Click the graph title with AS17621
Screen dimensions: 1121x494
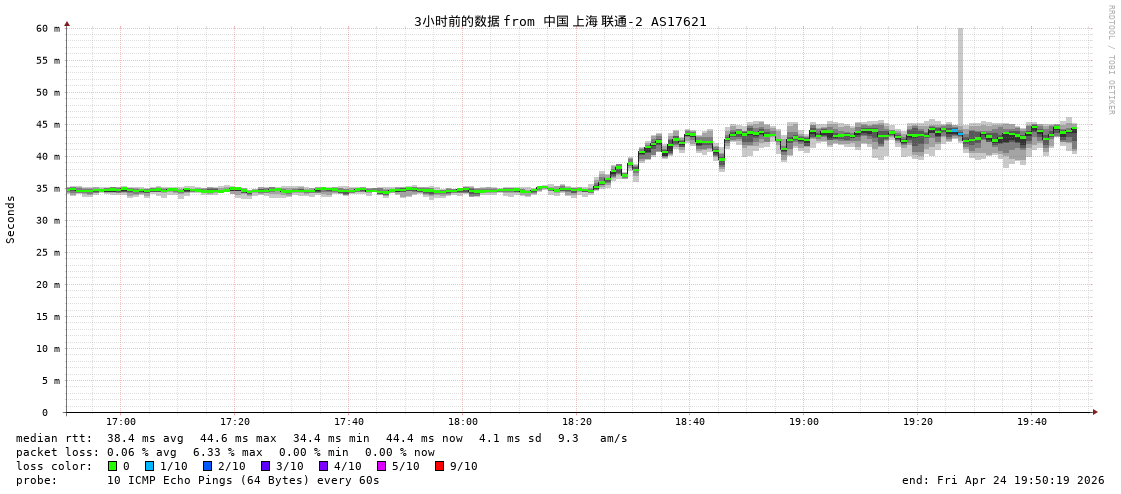(x=560, y=21)
